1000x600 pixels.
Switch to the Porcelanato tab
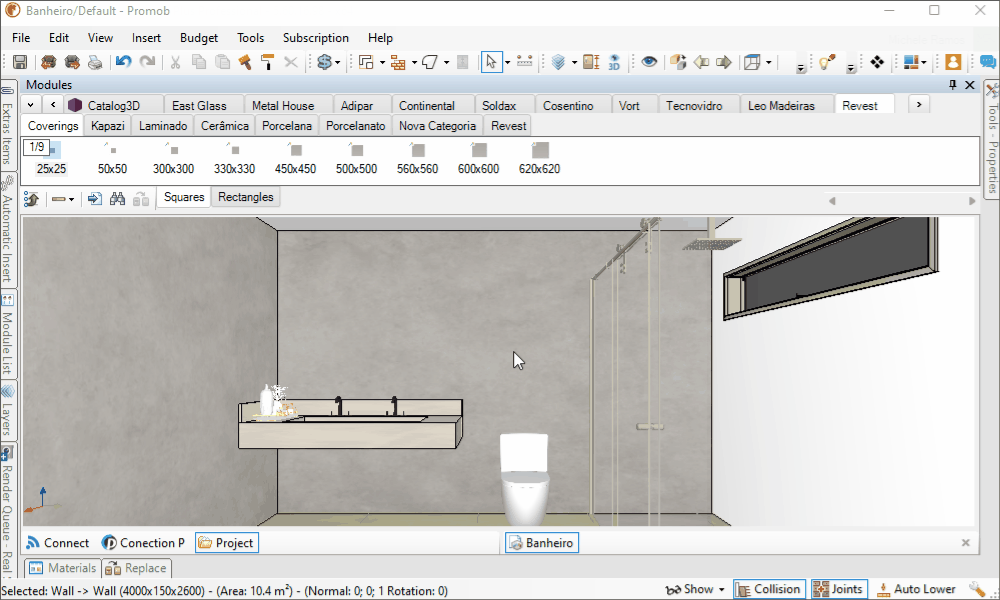[x=355, y=126]
